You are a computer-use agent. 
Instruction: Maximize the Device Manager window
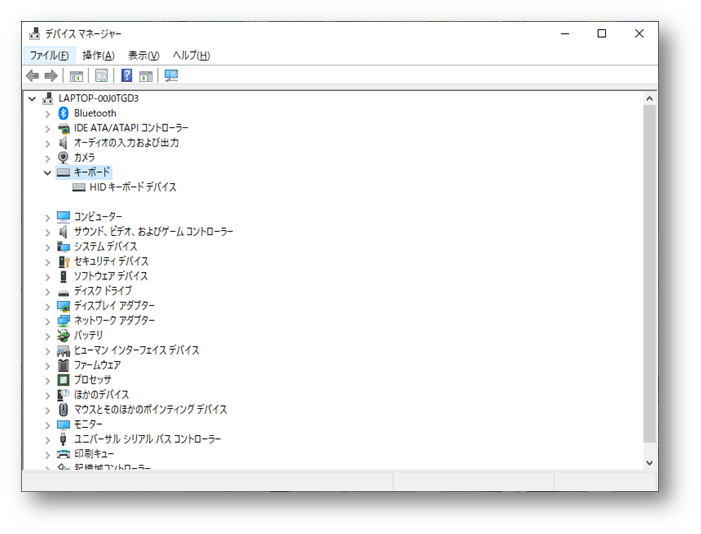click(x=602, y=34)
